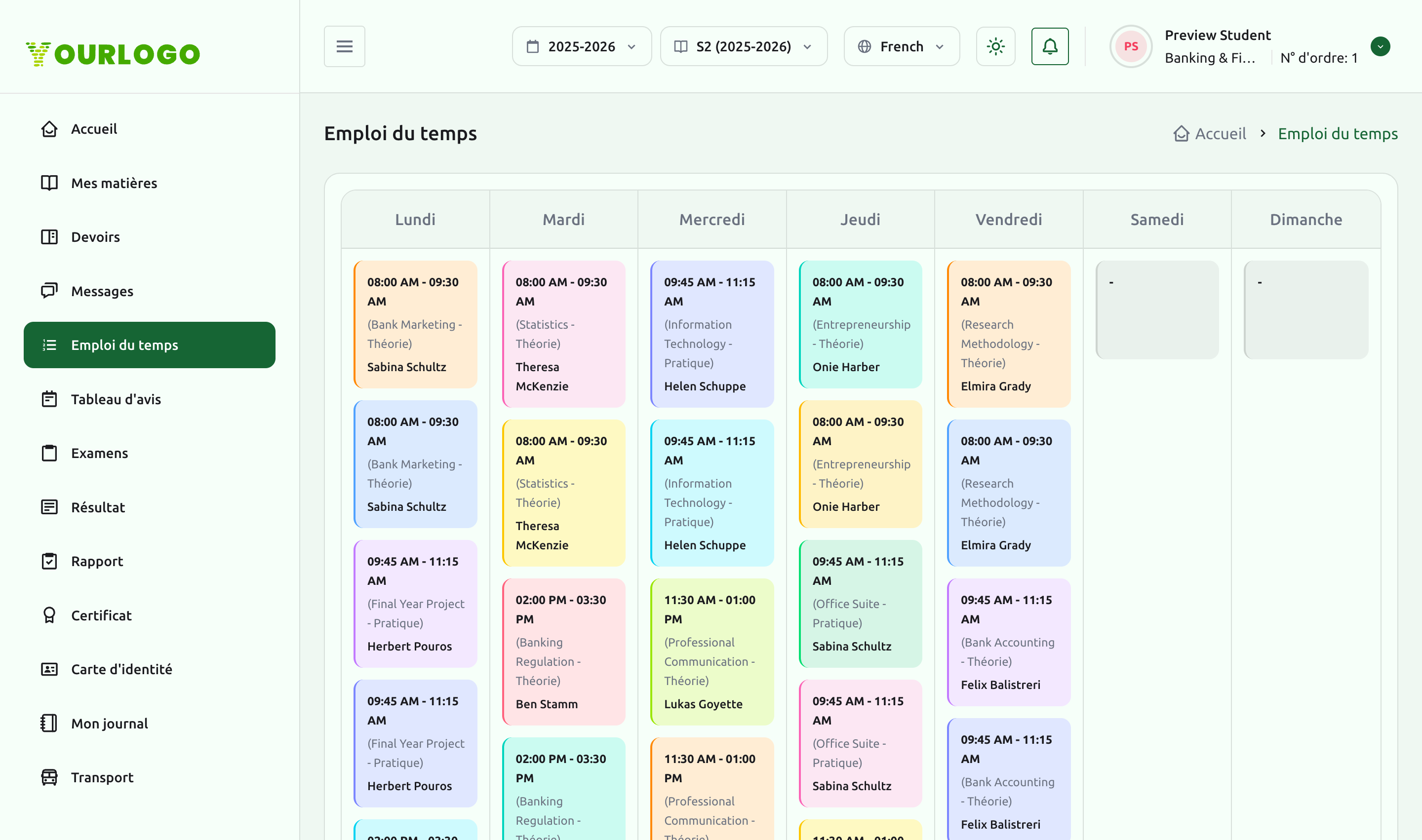Click the purple Information Technology card, Mercredi
This screenshot has height=840, width=1422.
pyautogui.click(x=712, y=334)
